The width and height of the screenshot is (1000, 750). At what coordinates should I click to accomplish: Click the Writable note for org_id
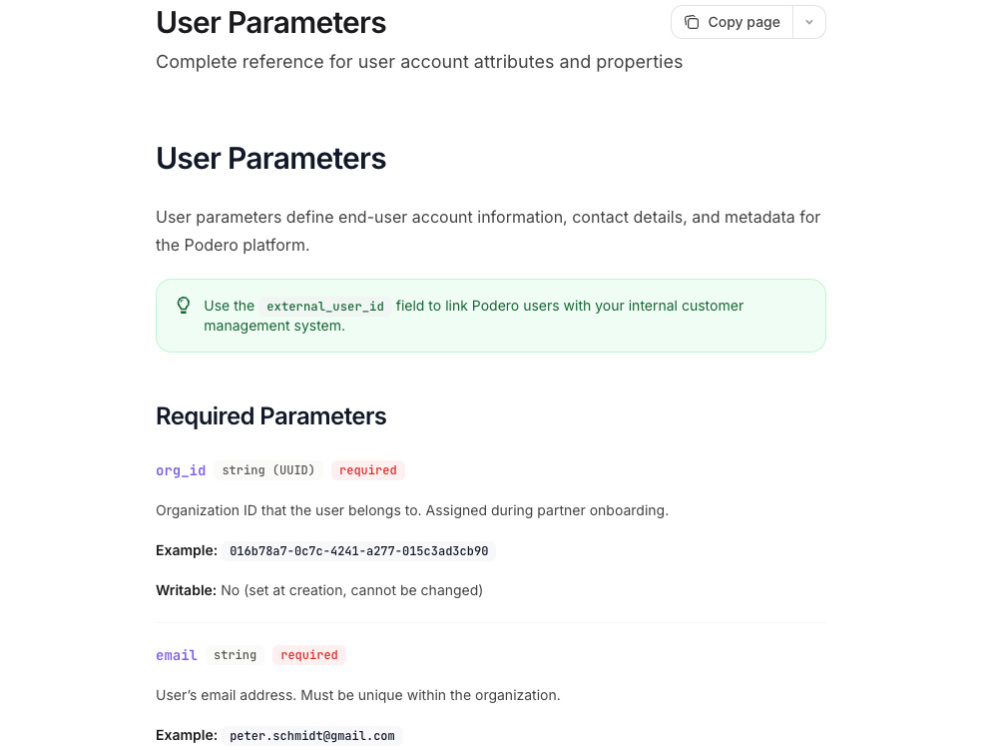click(x=319, y=591)
